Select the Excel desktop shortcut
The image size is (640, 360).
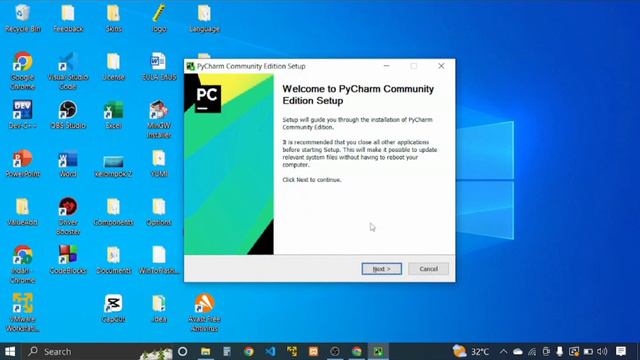tap(113, 114)
